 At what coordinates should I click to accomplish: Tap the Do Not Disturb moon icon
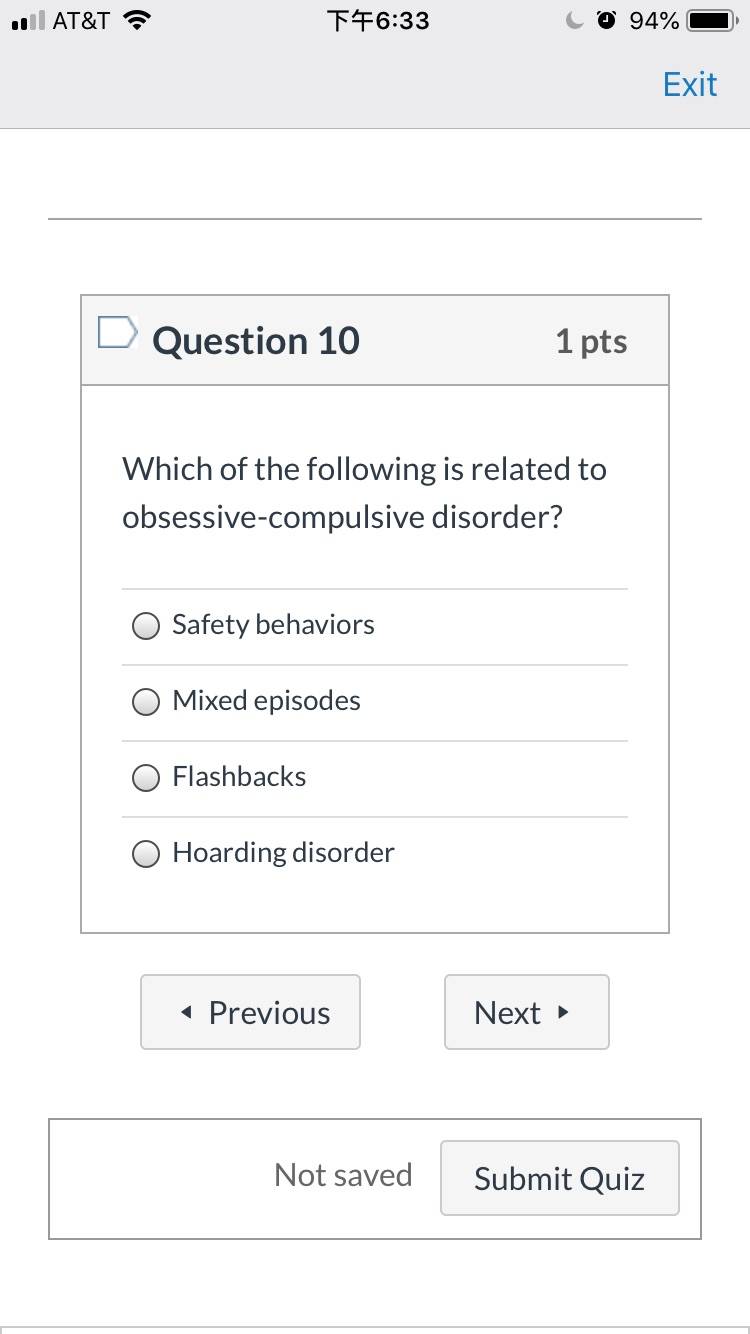(x=575, y=21)
